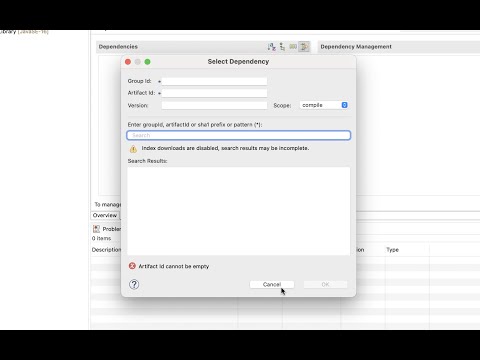Screen dimensions: 480x360
Task: Toggle the Show GroupId icon in Dependencies toolbar
Action: point(293,47)
